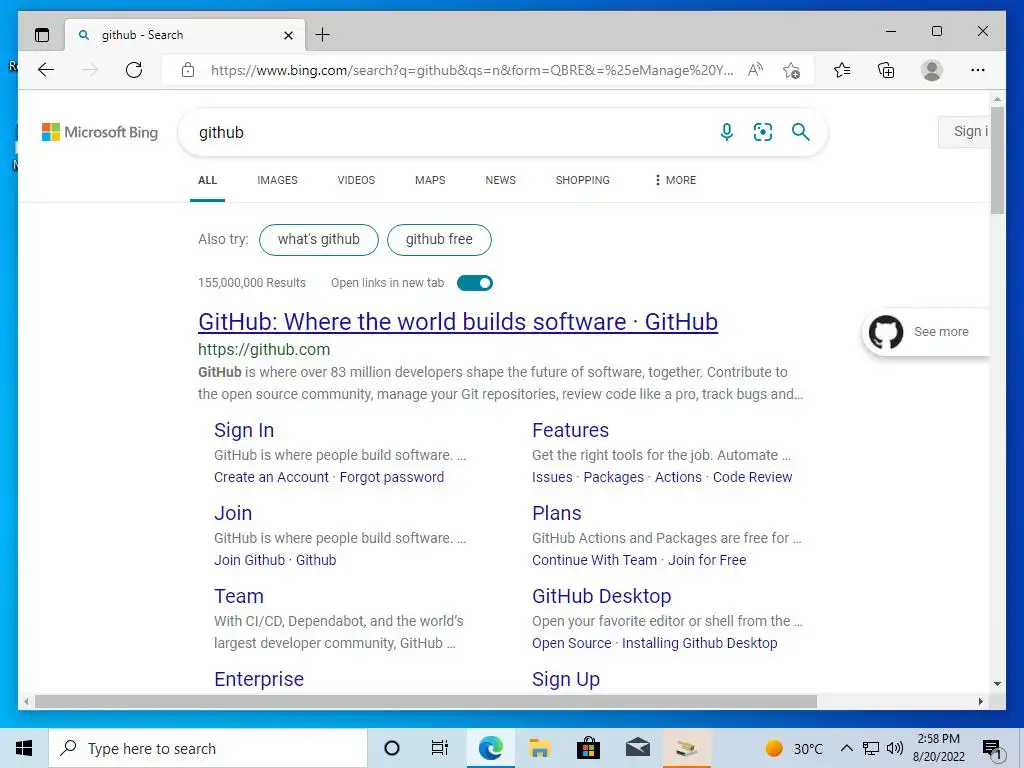The width and height of the screenshot is (1024, 768).
Task: Click the Microsoft Bing logo
Action: pyautogui.click(x=100, y=132)
